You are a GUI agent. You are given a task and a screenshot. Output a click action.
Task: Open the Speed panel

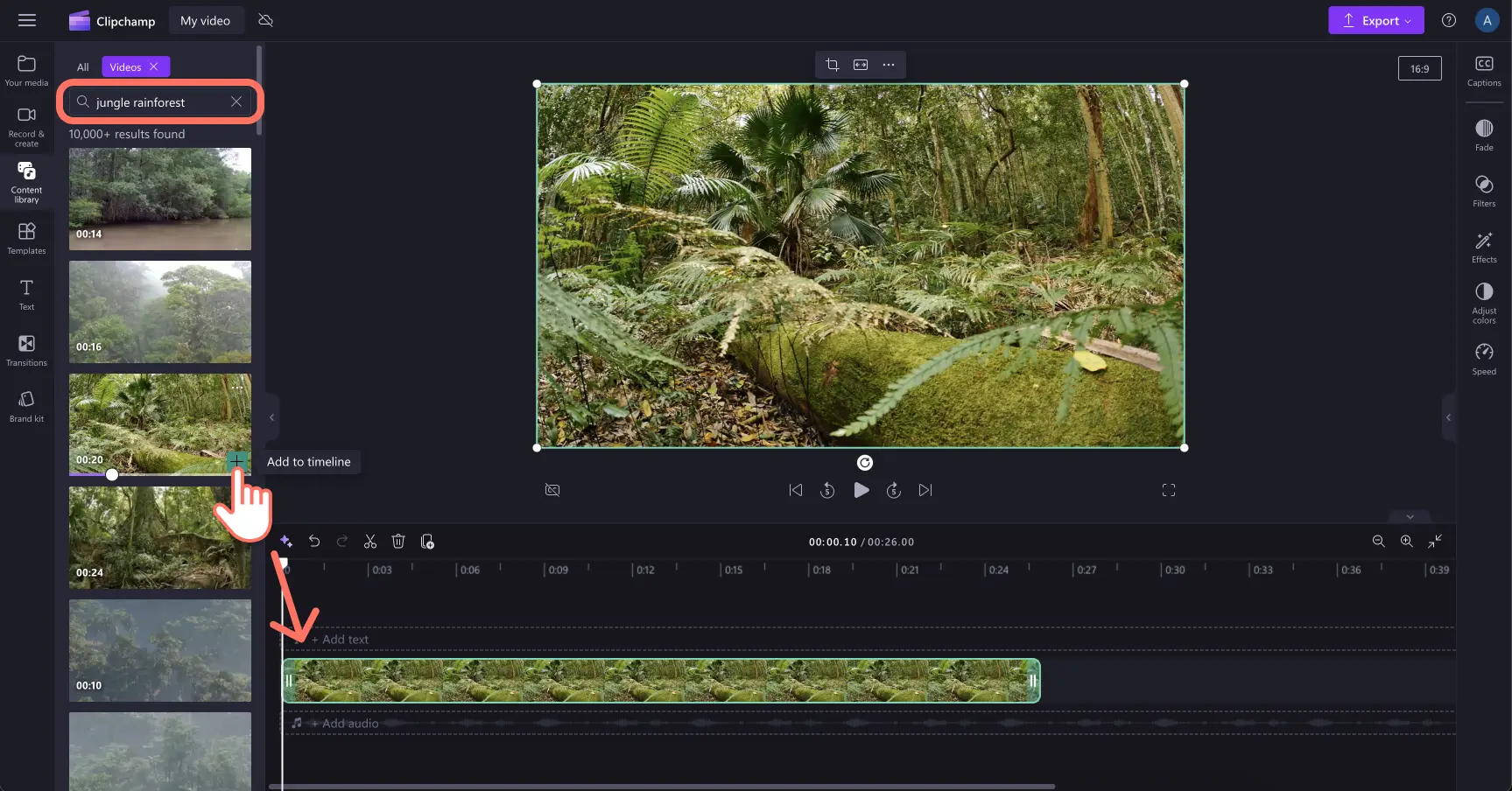pos(1484,360)
